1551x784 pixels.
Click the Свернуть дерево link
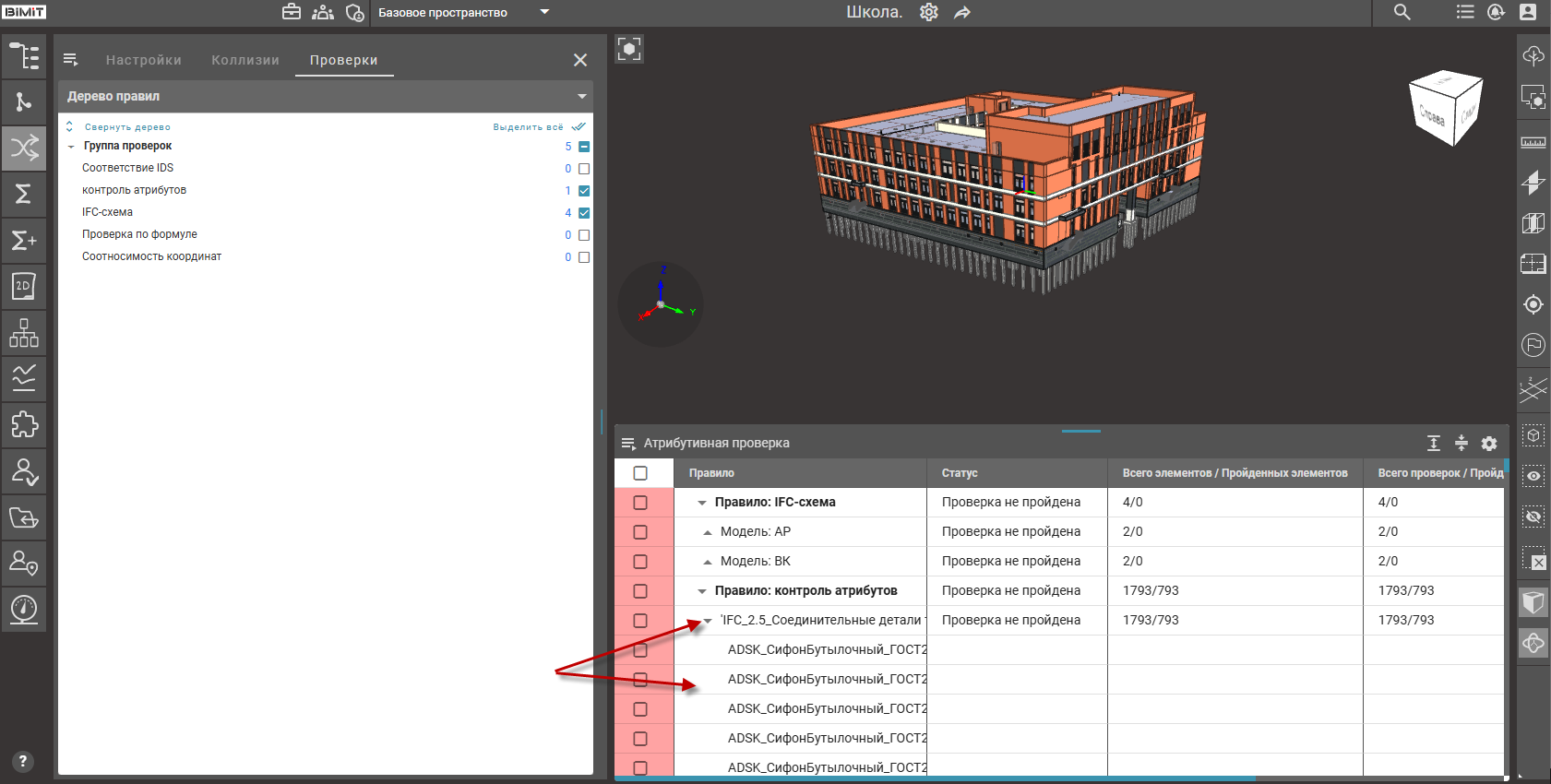[x=127, y=127]
